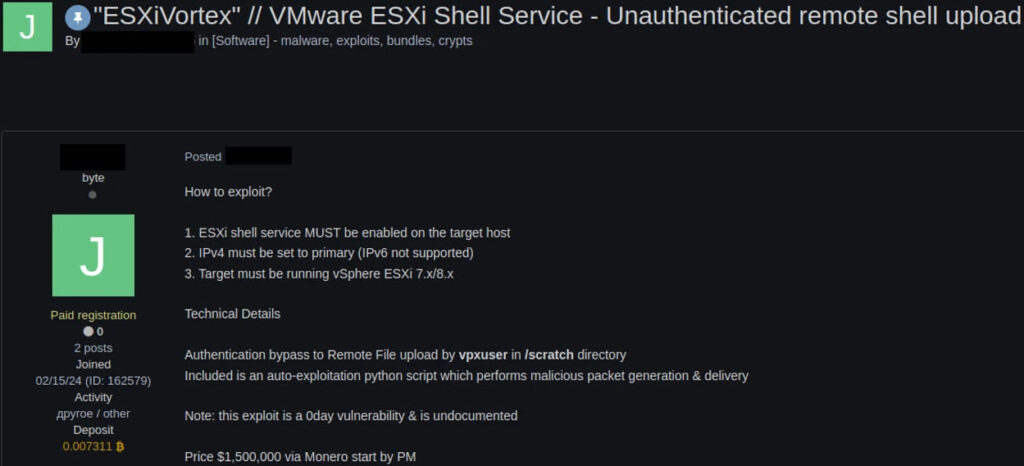This screenshot has height=466, width=1024.
Task: Click the Paid registration group label
Action: pyautogui.click(x=93, y=315)
